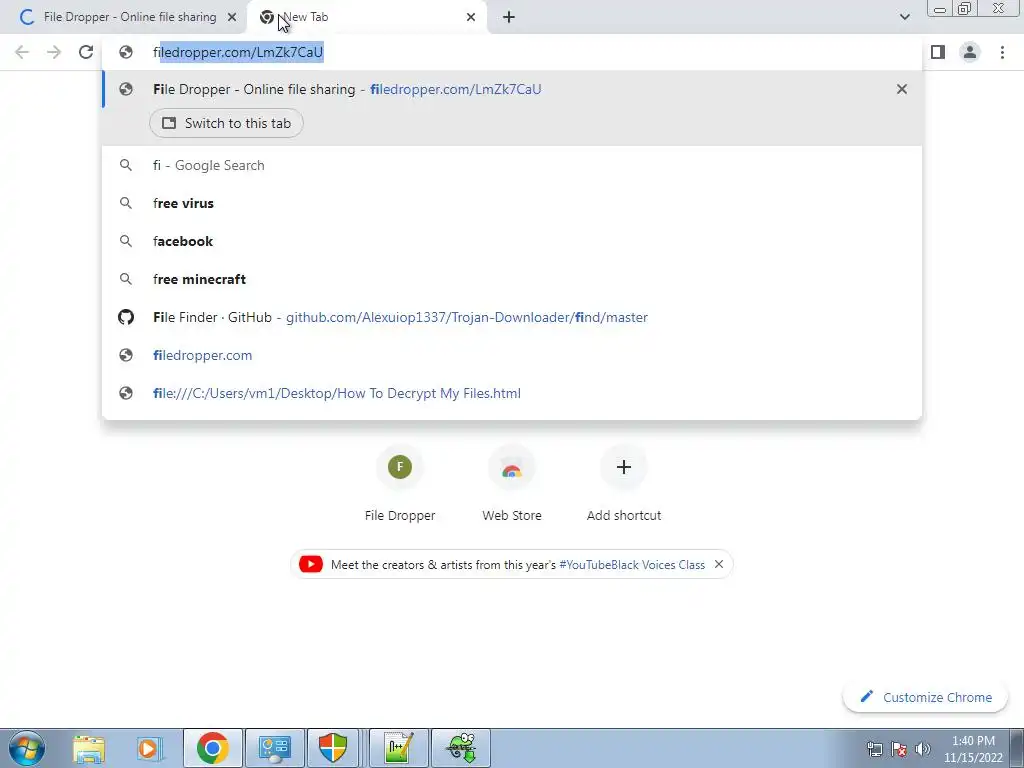Open the Action Center flag tray icon
Screen dimensions: 1024x768
point(899,749)
